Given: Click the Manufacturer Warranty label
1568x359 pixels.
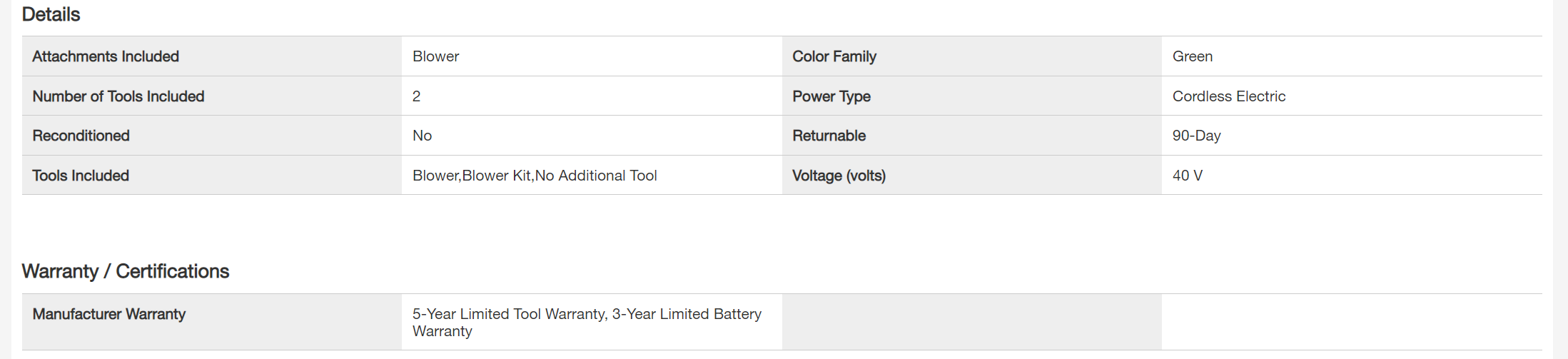Looking at the screenshot, I should point(109,314).
